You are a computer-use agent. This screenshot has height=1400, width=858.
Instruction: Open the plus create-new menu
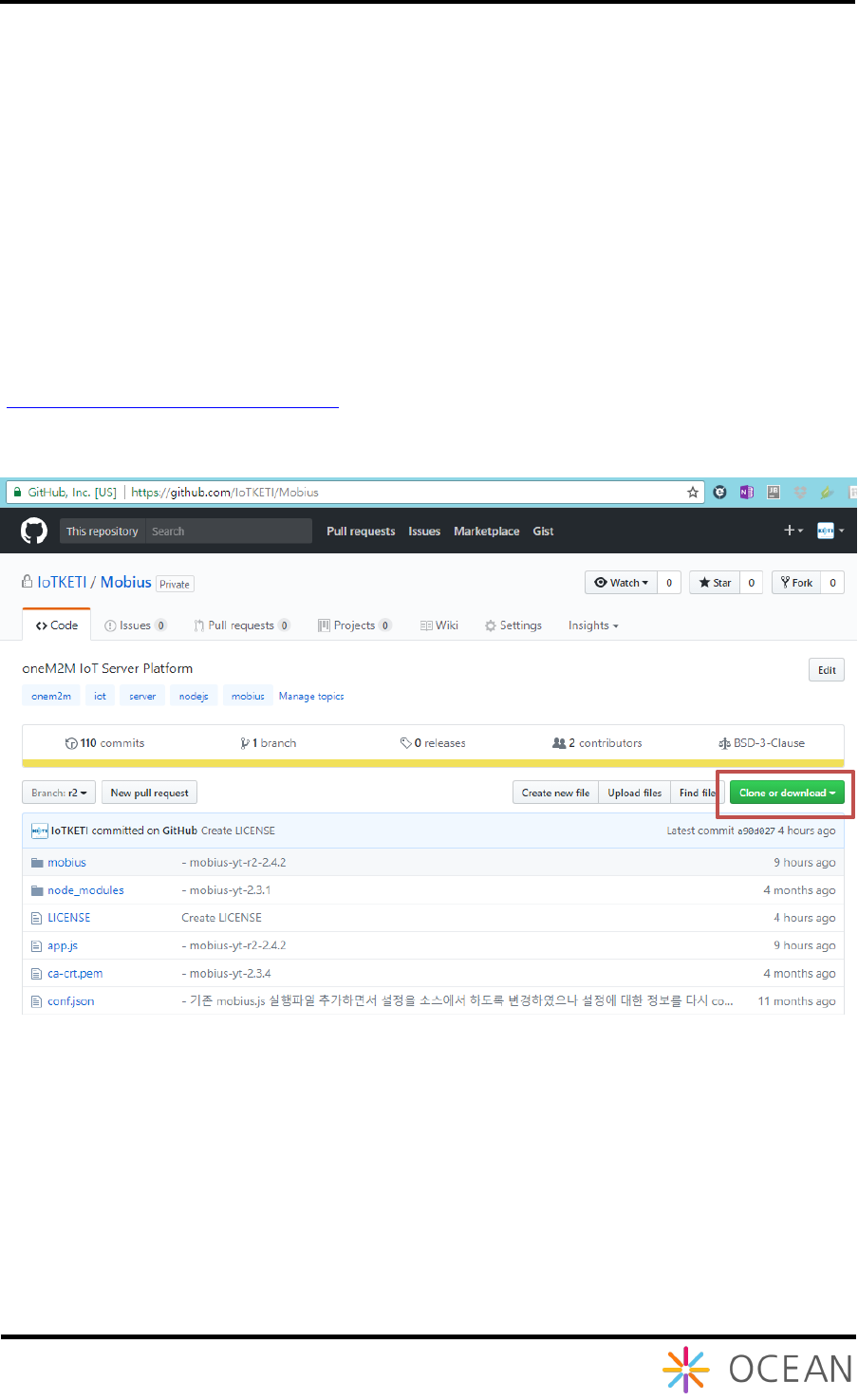pos(793,531)
